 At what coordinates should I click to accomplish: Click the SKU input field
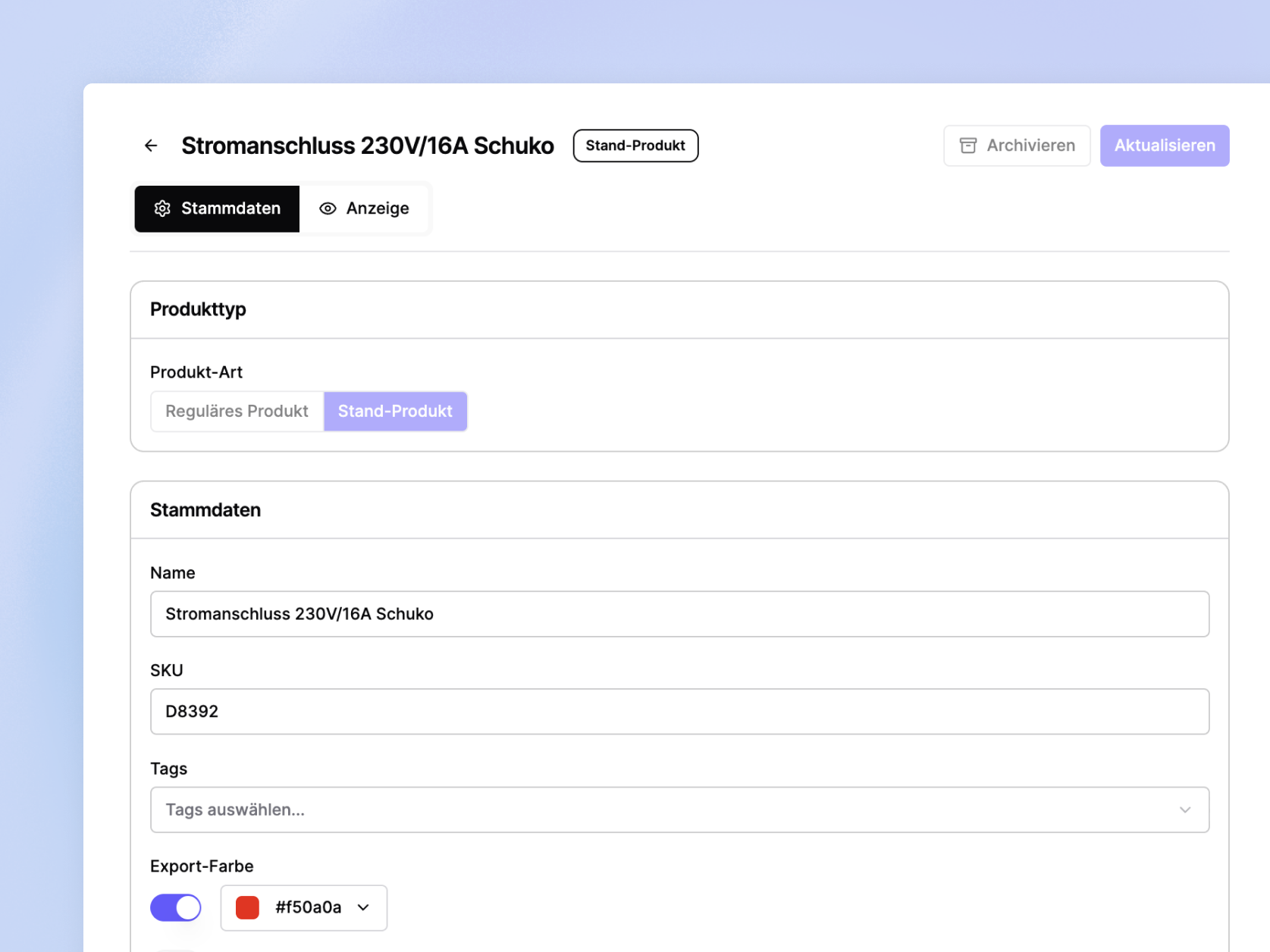pos(679,711)
